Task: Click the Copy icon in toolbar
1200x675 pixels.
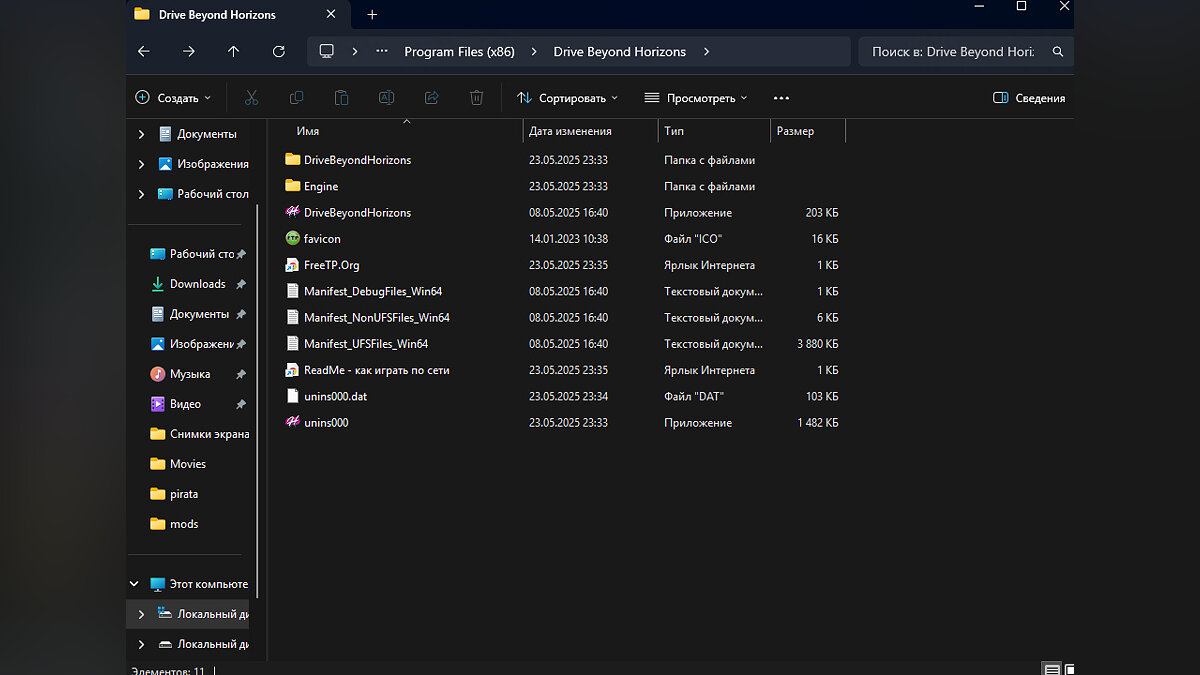Action: tap(296, 98)
